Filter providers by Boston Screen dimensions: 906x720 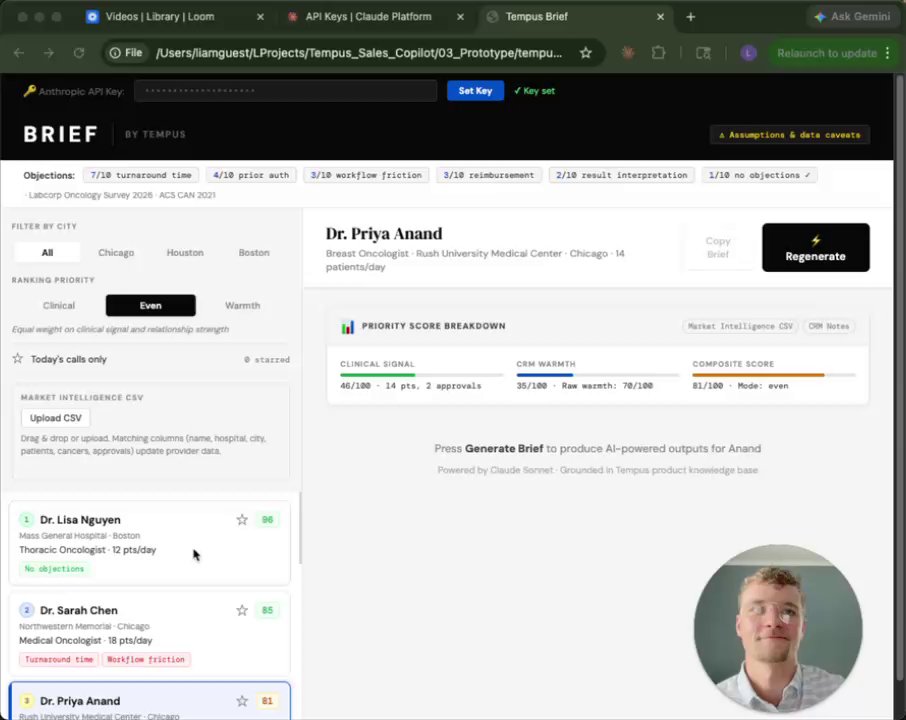pyautogui.click(x=254, y=253)
